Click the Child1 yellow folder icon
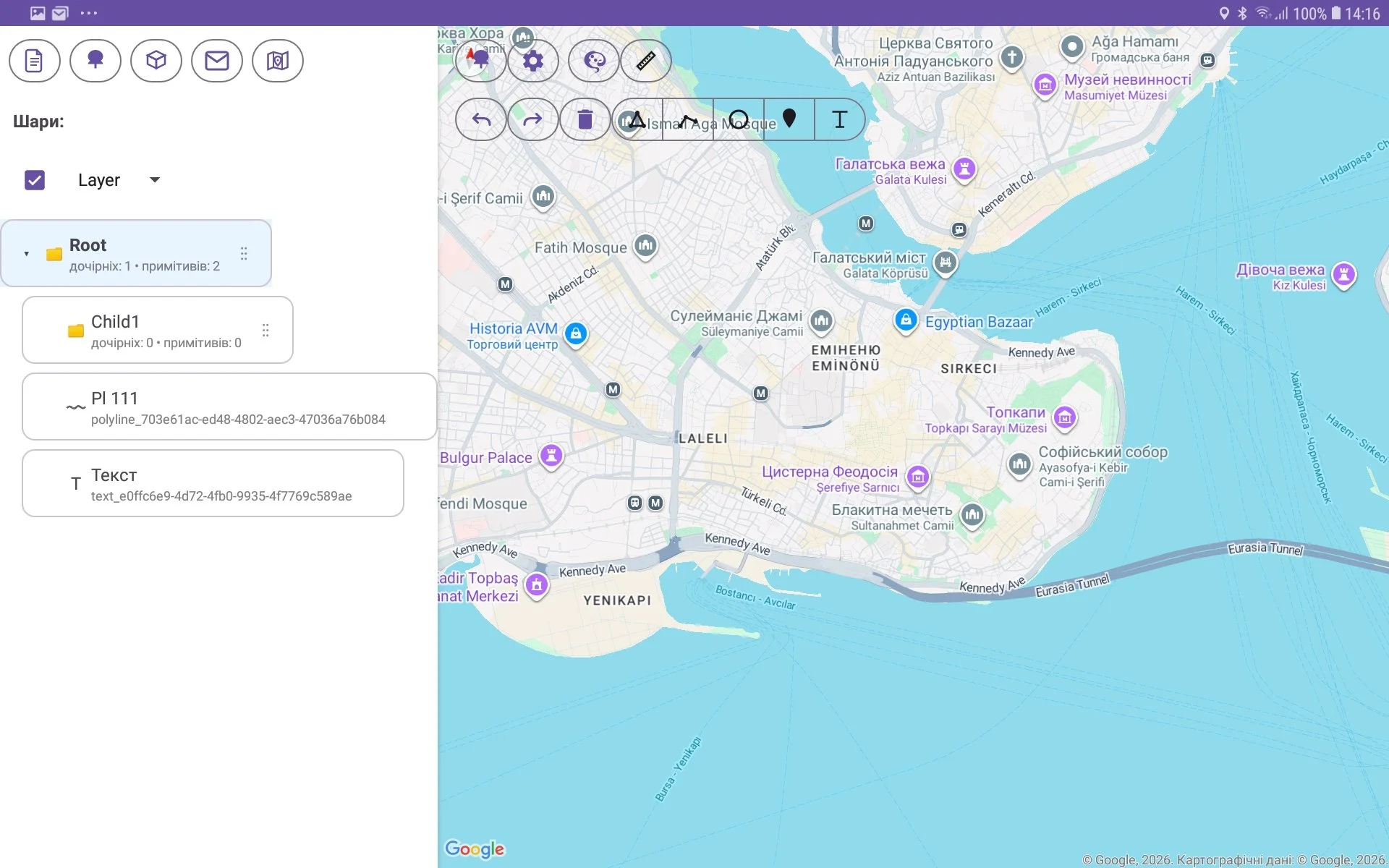The width and height of the screenshot is (1389, 868). (76, 331)
